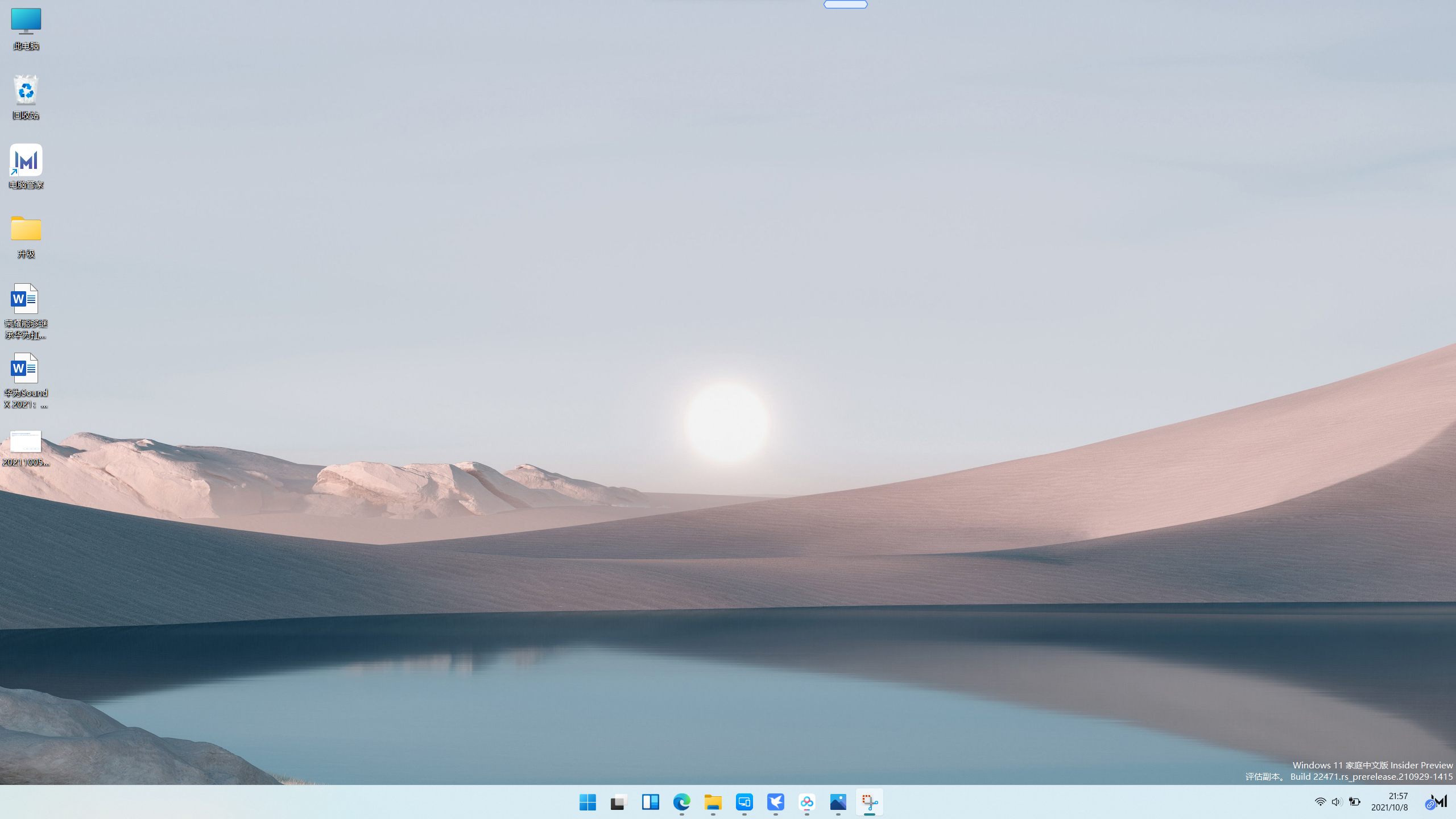Select the 电脑管家 desktop shortcut
This screenshot has width=1456, height=819.
(26, 166)
